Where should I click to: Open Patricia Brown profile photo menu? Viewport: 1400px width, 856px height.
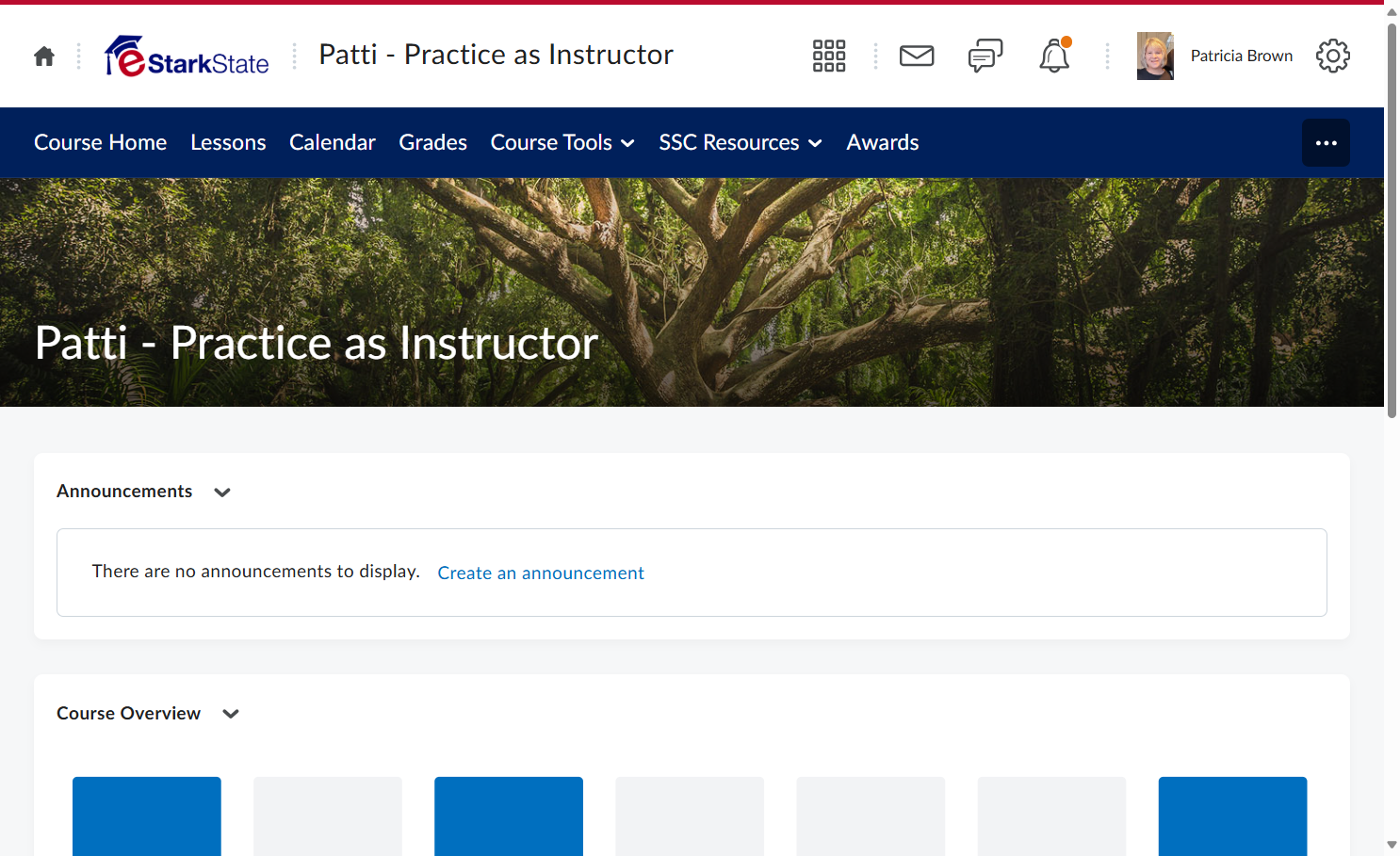1155,56
